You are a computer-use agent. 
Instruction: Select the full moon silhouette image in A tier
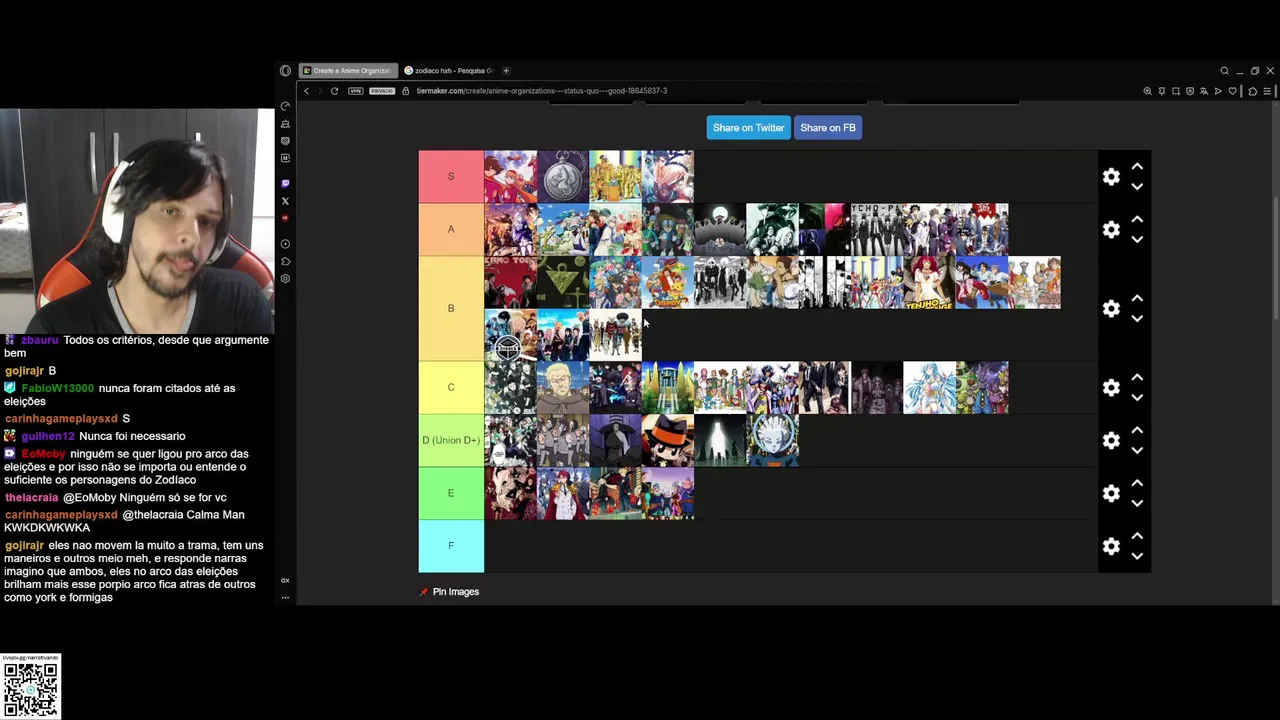[720, 230]
